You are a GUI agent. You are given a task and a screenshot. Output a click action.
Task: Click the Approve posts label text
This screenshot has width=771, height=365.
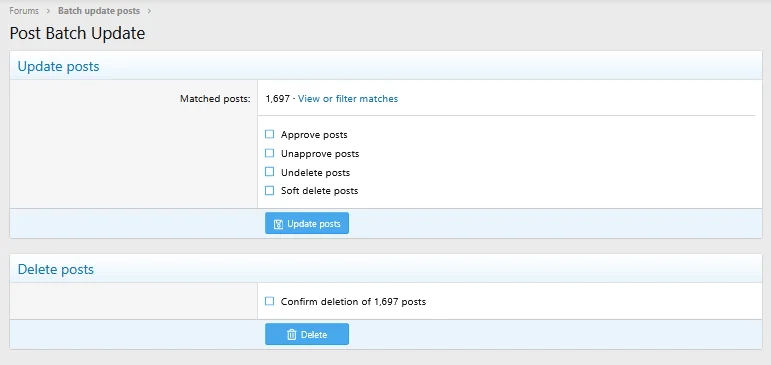coord(314,135)
